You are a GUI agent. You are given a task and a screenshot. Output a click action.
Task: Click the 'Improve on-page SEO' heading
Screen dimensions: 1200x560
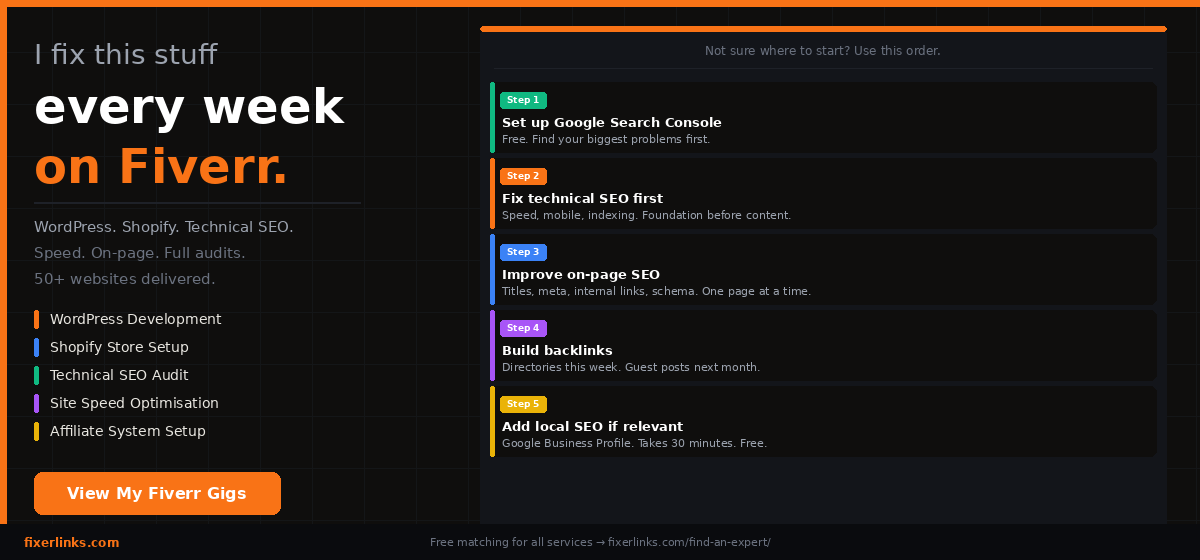[x=581, y=275]
